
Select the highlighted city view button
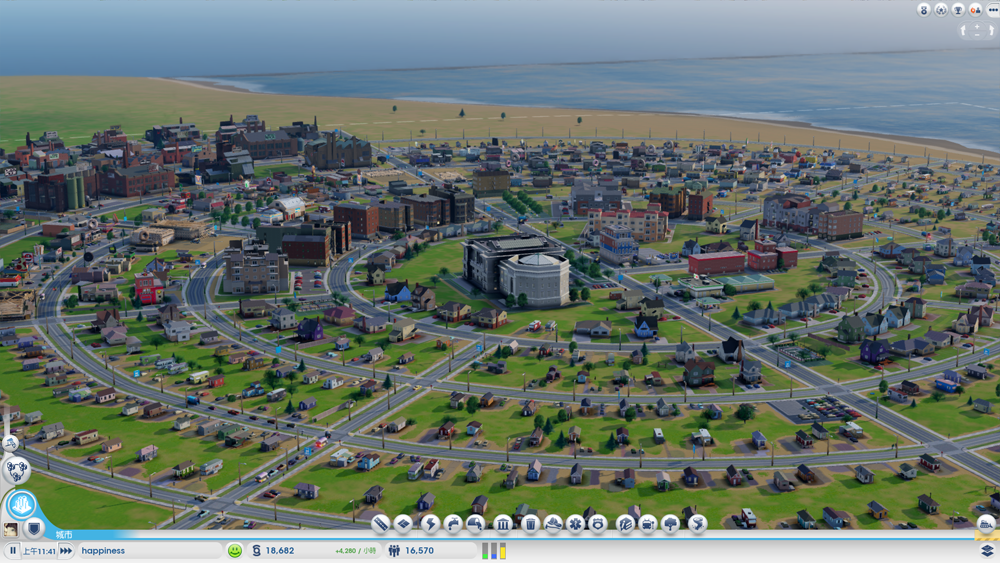point(21,505)
